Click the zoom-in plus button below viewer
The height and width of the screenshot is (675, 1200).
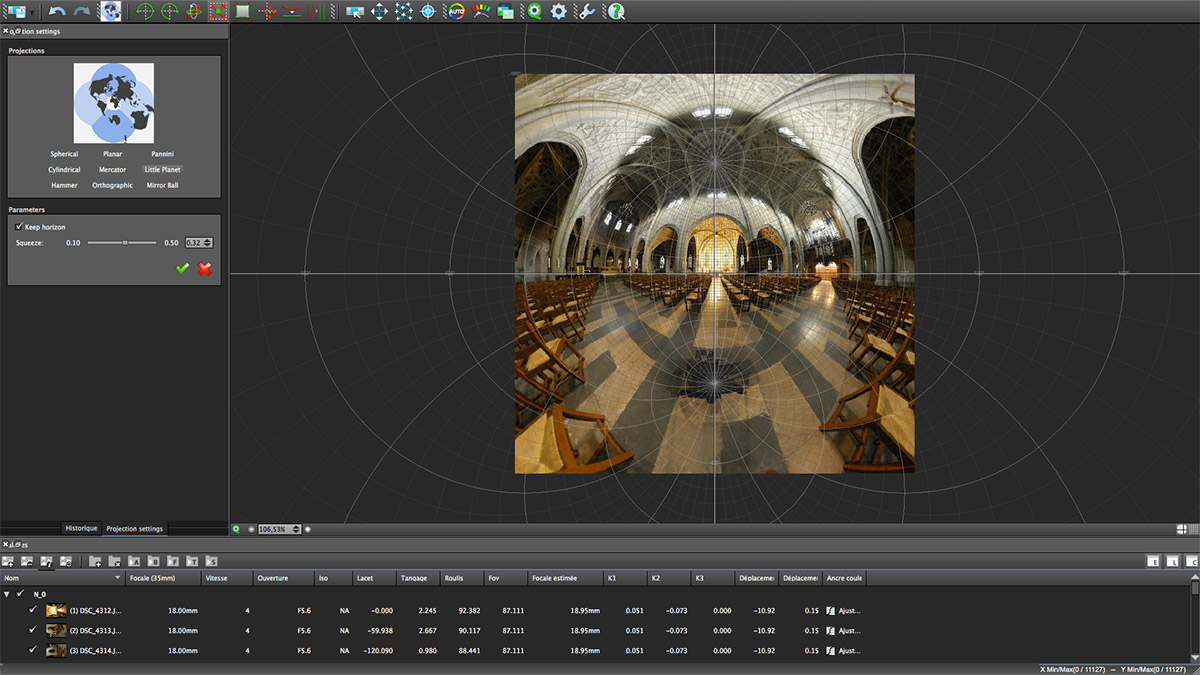(x=308, y=529)
